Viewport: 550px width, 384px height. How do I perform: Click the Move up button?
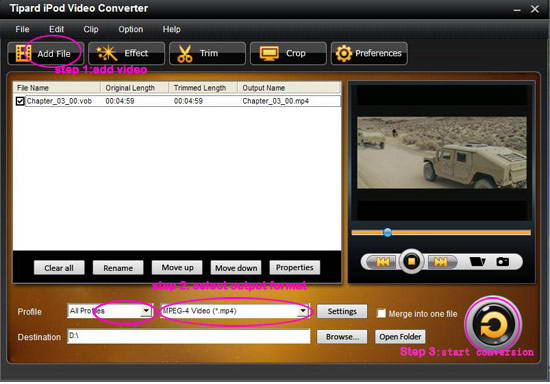pos(177,268)
